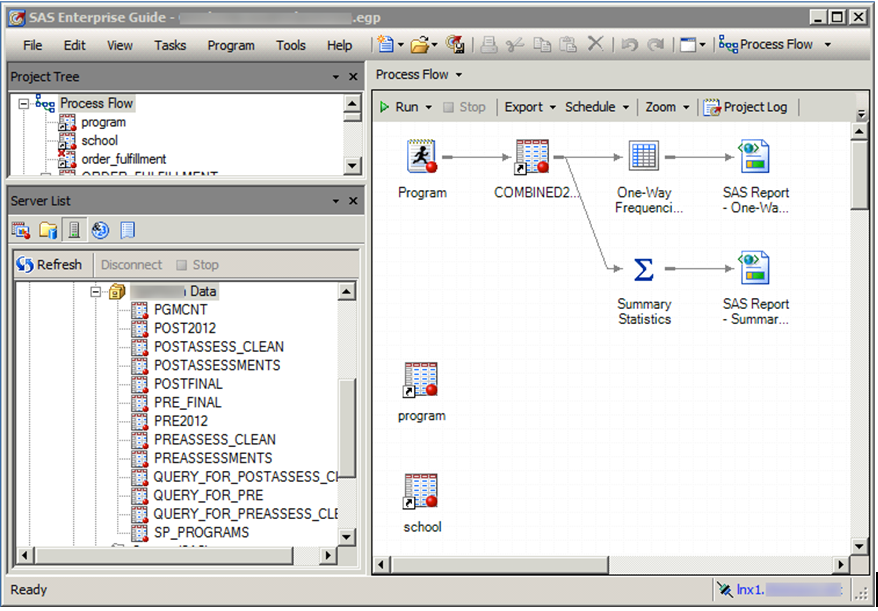
Task: Select the lowercase program dataset node
Action: [421, 380]
